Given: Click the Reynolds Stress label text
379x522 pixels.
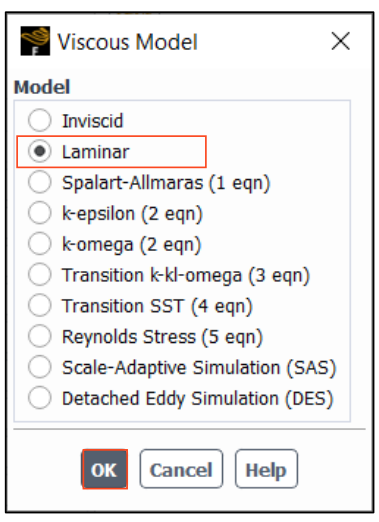Looking at the screenshot, I should [129, 337].
